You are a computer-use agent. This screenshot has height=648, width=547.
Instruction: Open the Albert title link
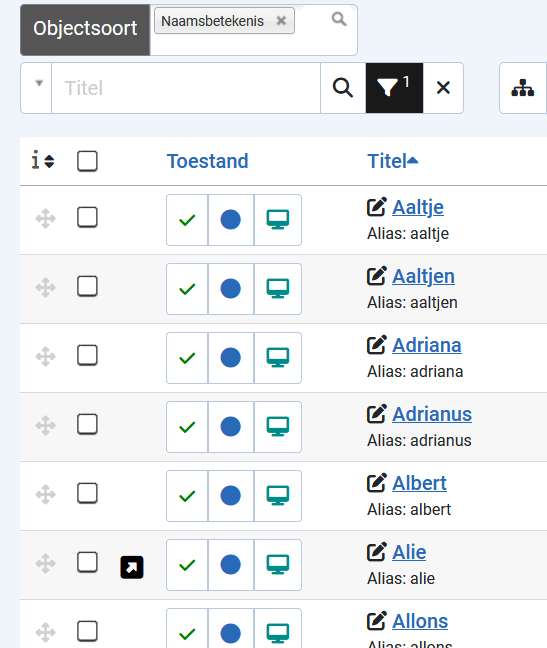coord(419,483)
